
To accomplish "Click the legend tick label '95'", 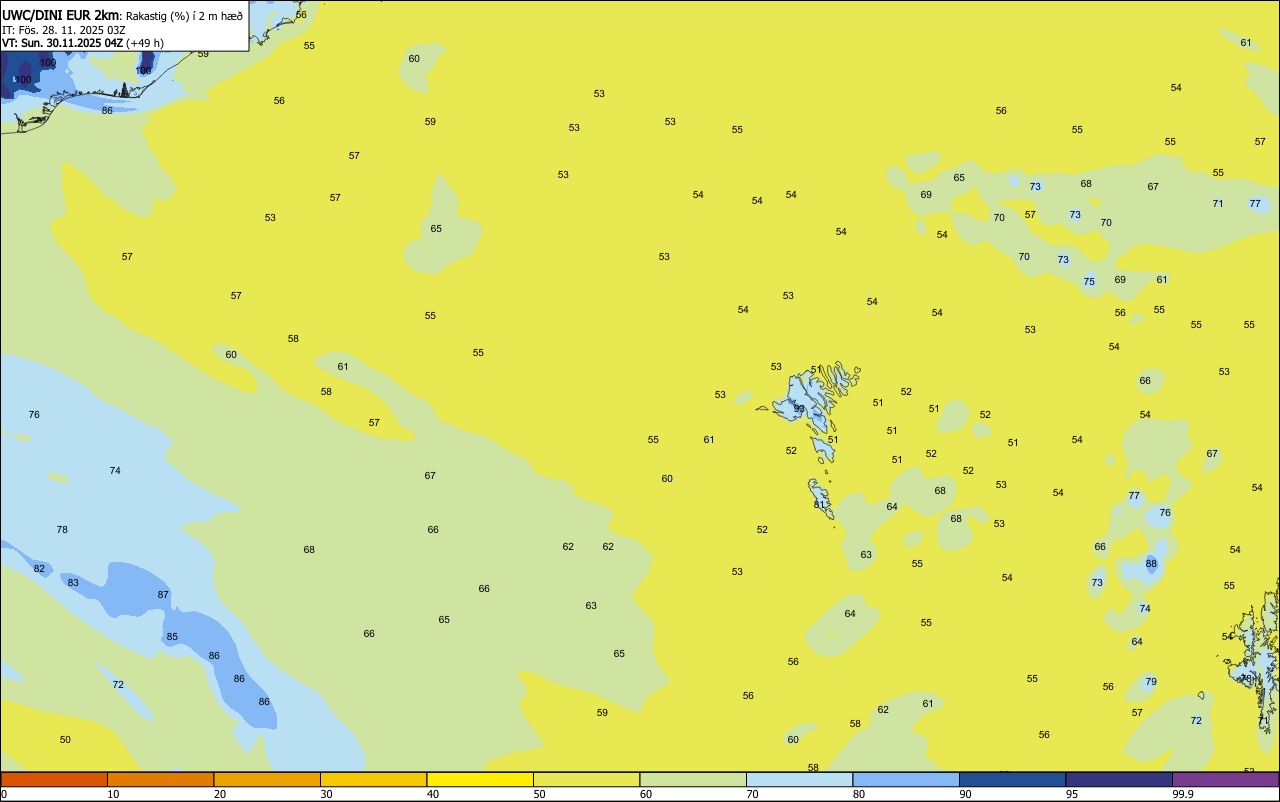I will [x=1072, y=794].
